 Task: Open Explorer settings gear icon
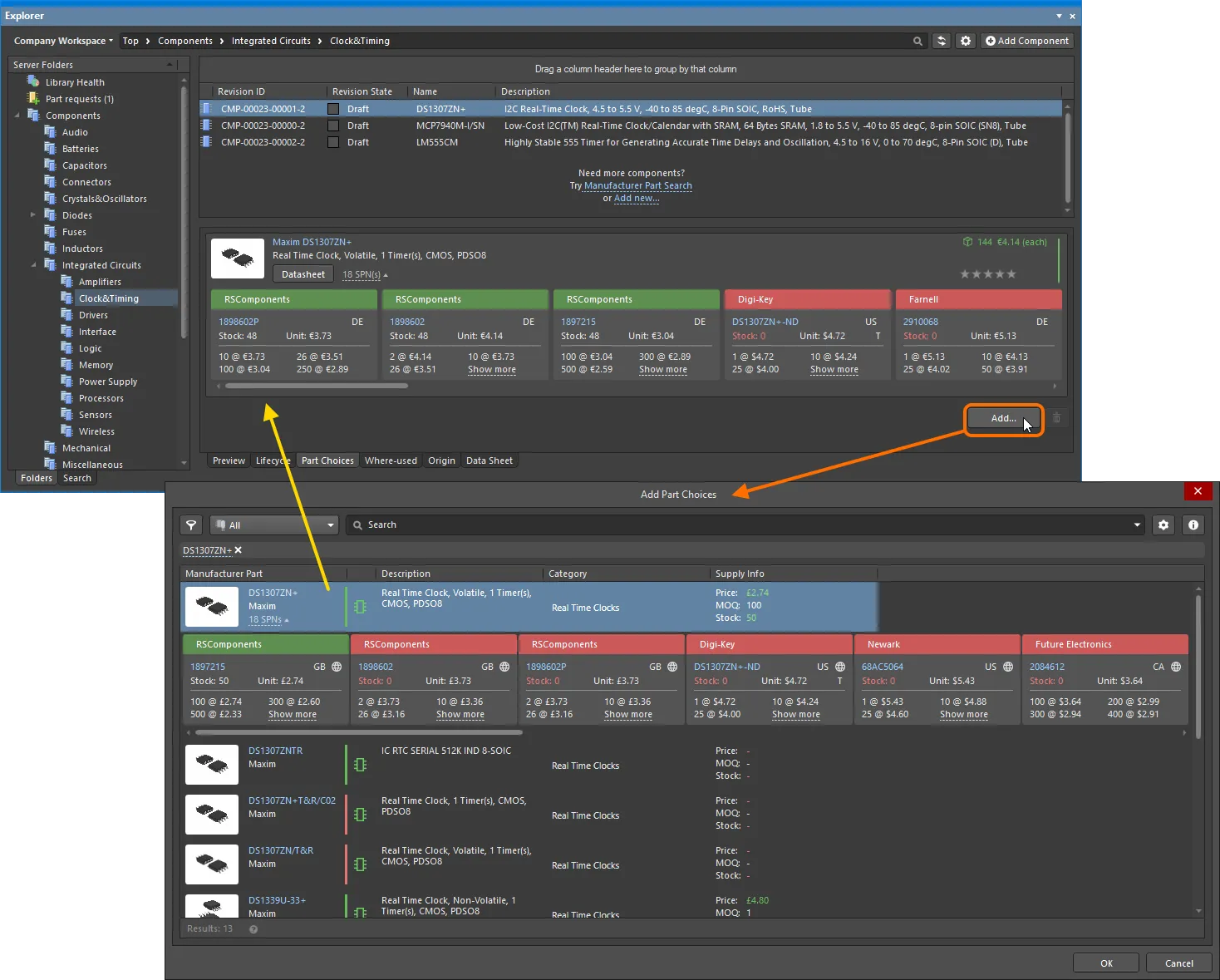[x=966, y=41]
